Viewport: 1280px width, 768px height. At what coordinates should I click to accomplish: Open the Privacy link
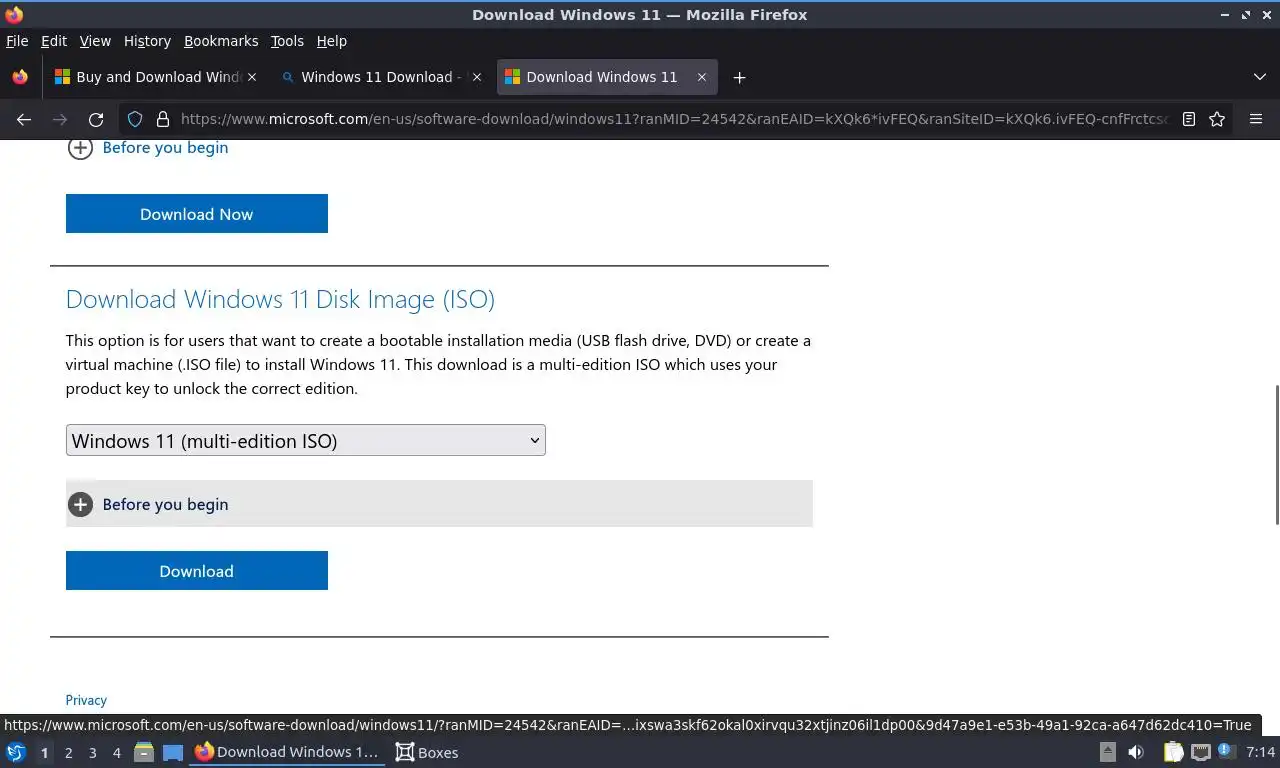click(x=86, y=700)
